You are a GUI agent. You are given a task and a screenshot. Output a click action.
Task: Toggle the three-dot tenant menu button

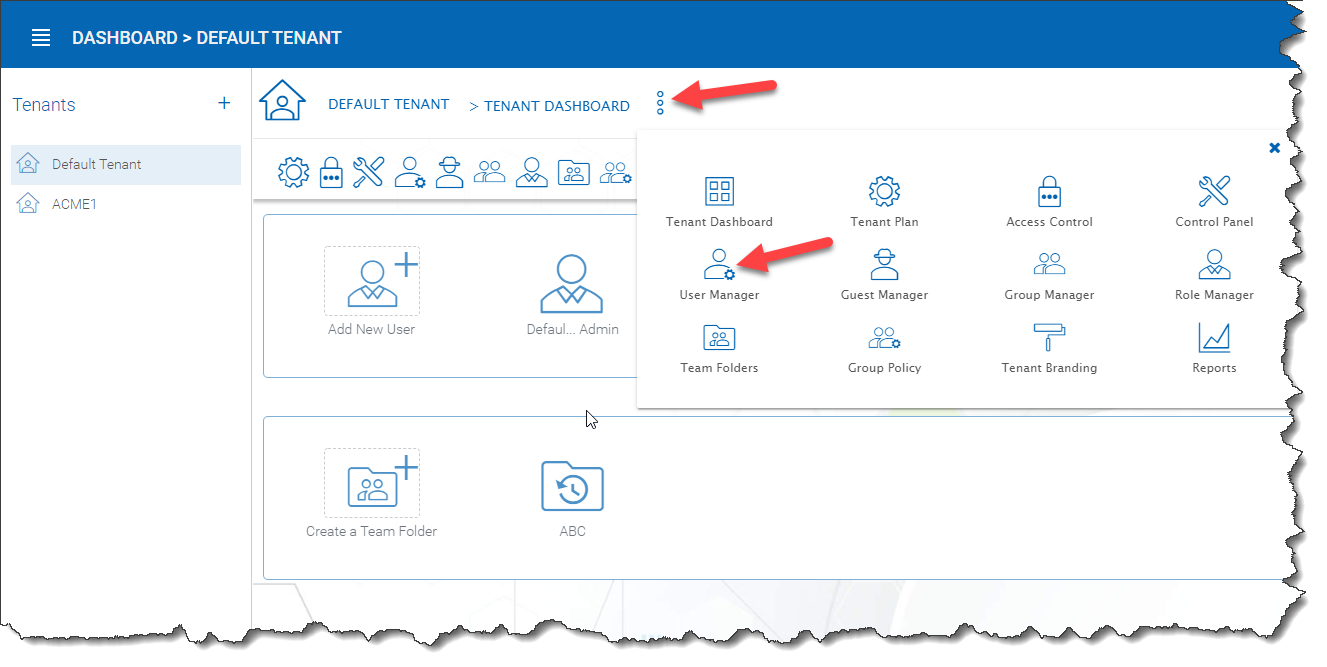660,102
